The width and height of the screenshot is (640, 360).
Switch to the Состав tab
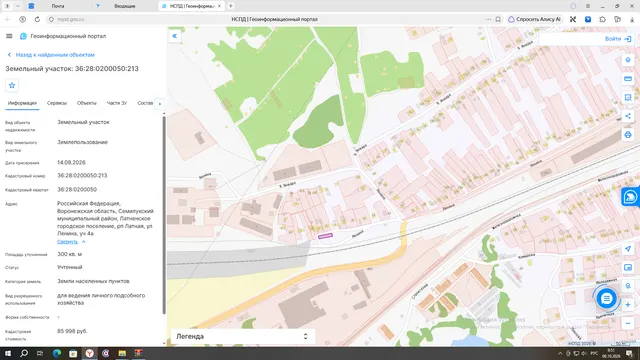point(145,103)
